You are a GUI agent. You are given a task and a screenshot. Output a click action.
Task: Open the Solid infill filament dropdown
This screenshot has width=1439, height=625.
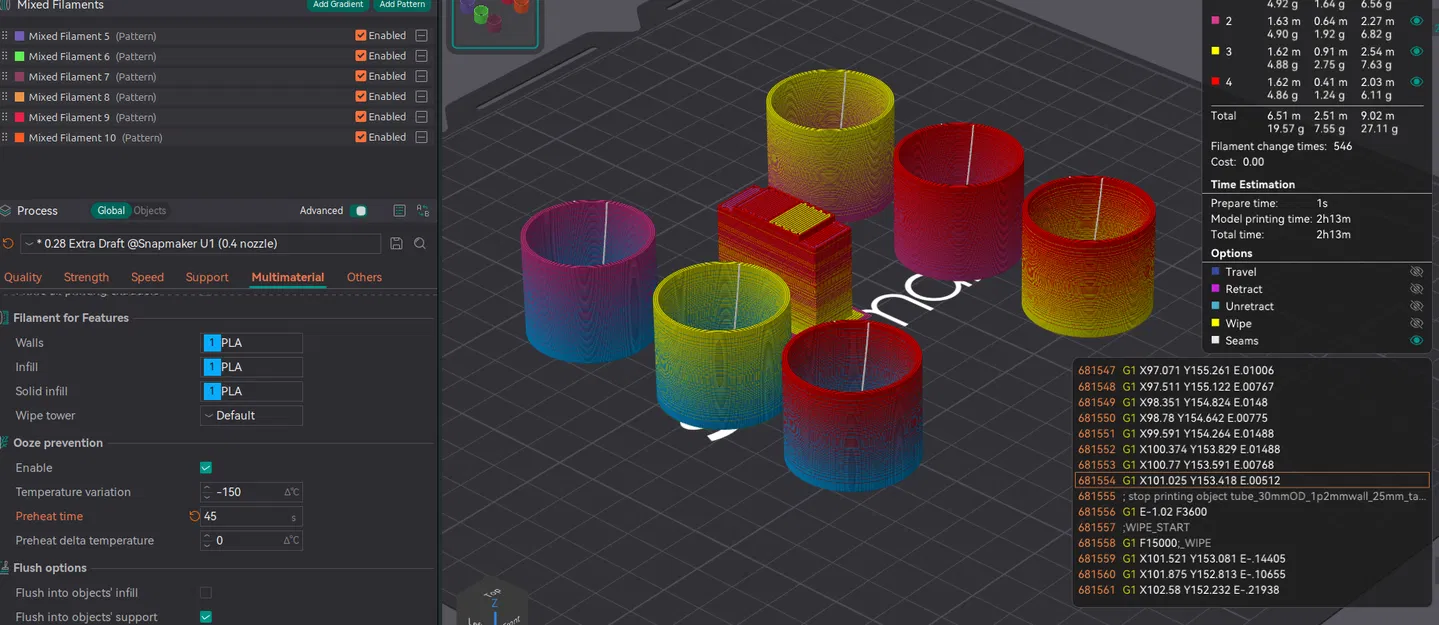click(x=252, y=391)
